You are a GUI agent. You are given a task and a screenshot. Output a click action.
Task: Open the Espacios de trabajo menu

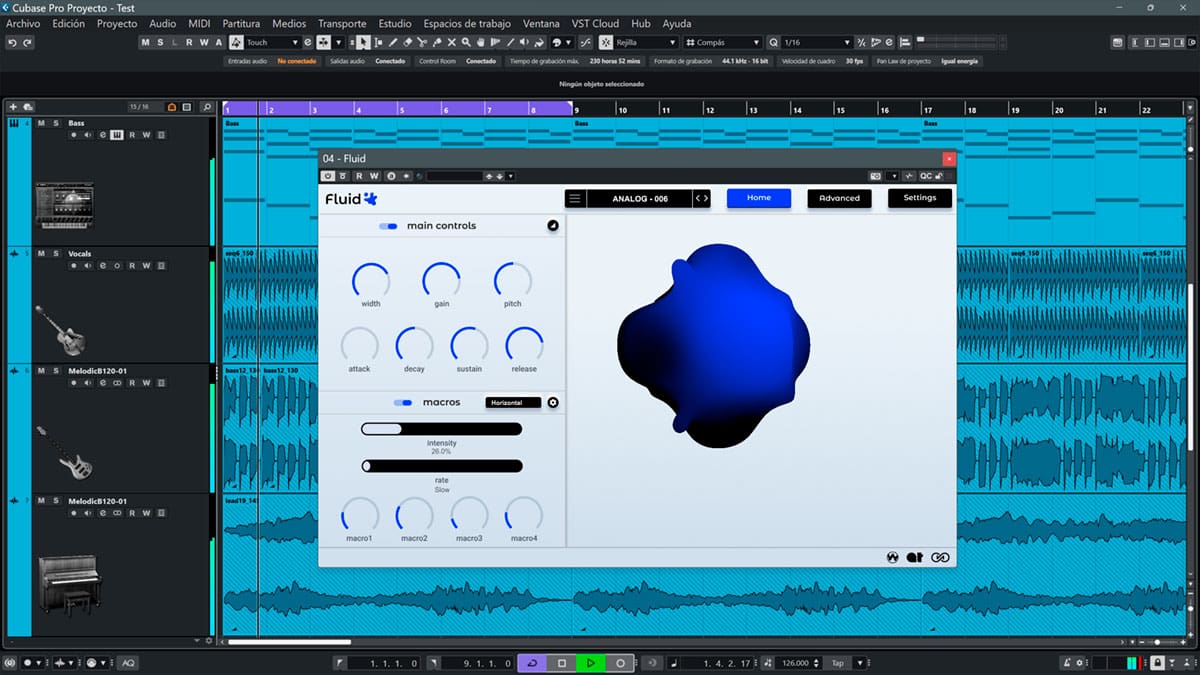(x=467, y=23)
